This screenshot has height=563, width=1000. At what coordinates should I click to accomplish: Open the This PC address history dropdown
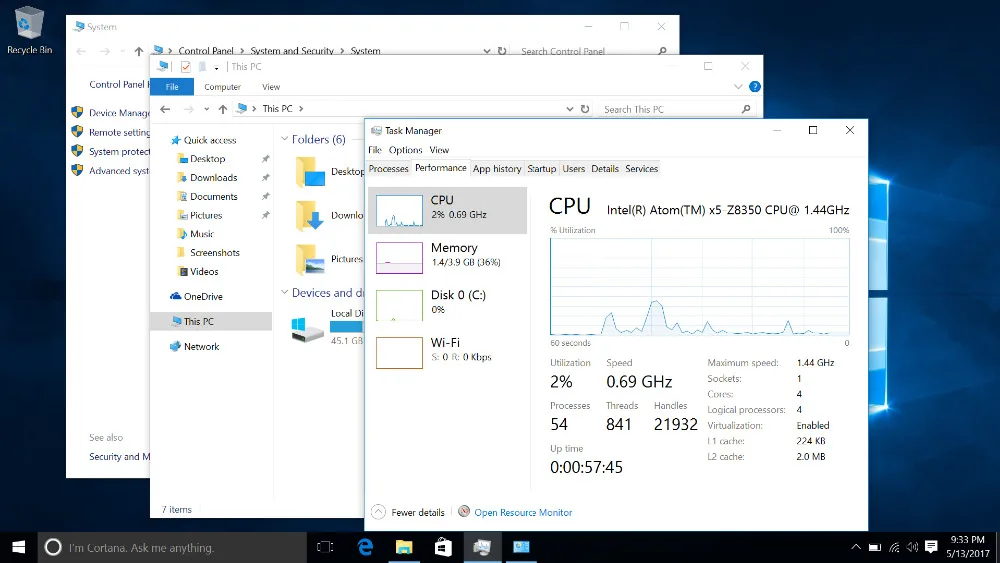[570, 109]
